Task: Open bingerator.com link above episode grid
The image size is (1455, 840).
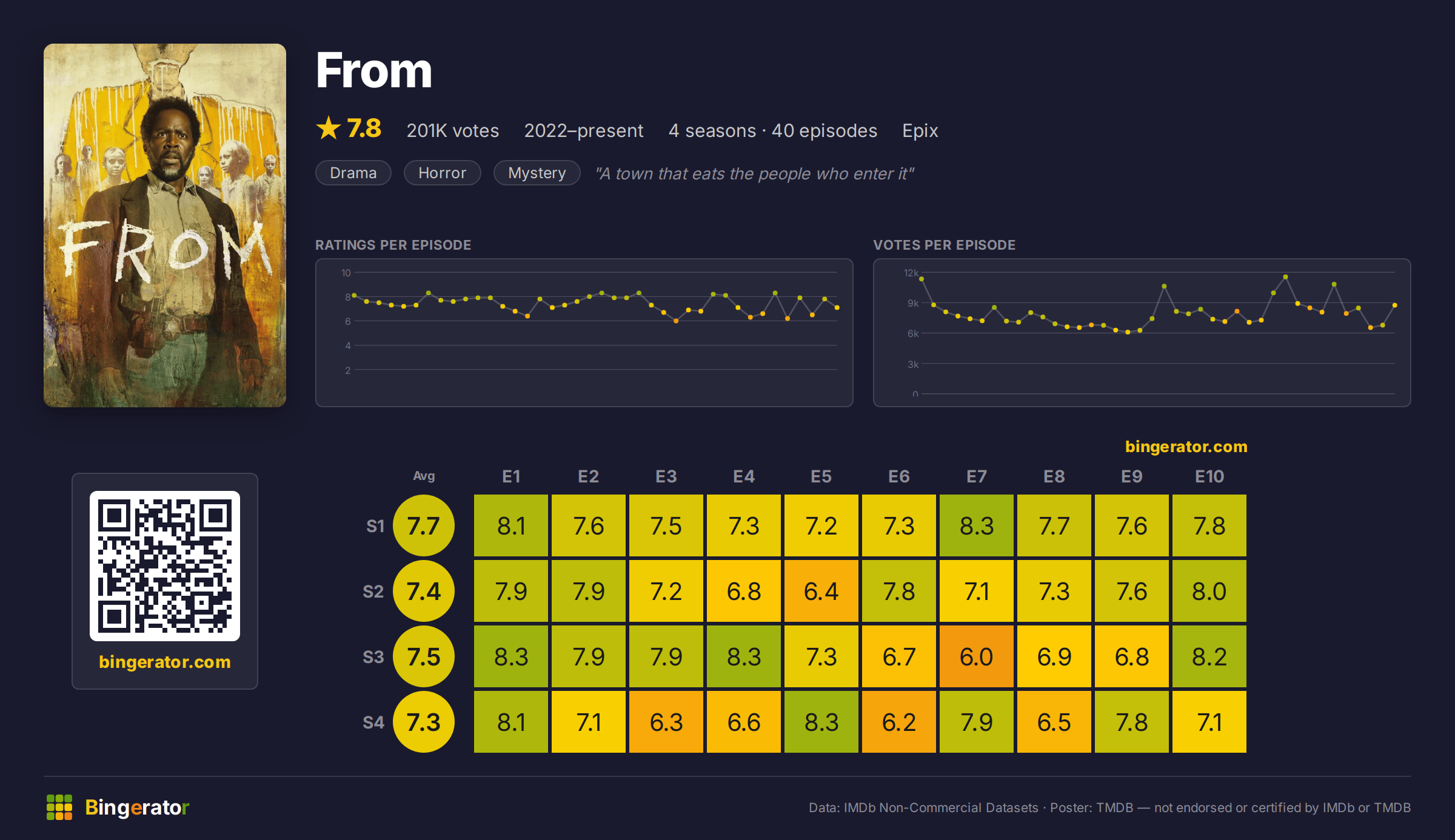Action: (x=1186, y=447)
